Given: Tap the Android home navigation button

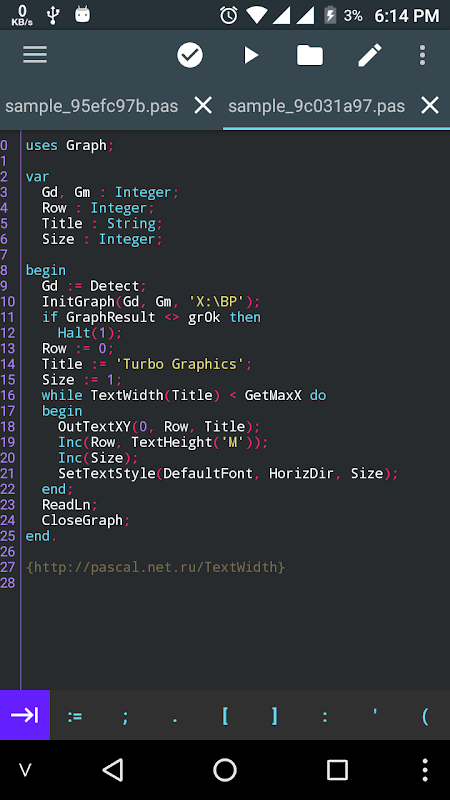Looking at the screenshot, I should tap(225, 770).
